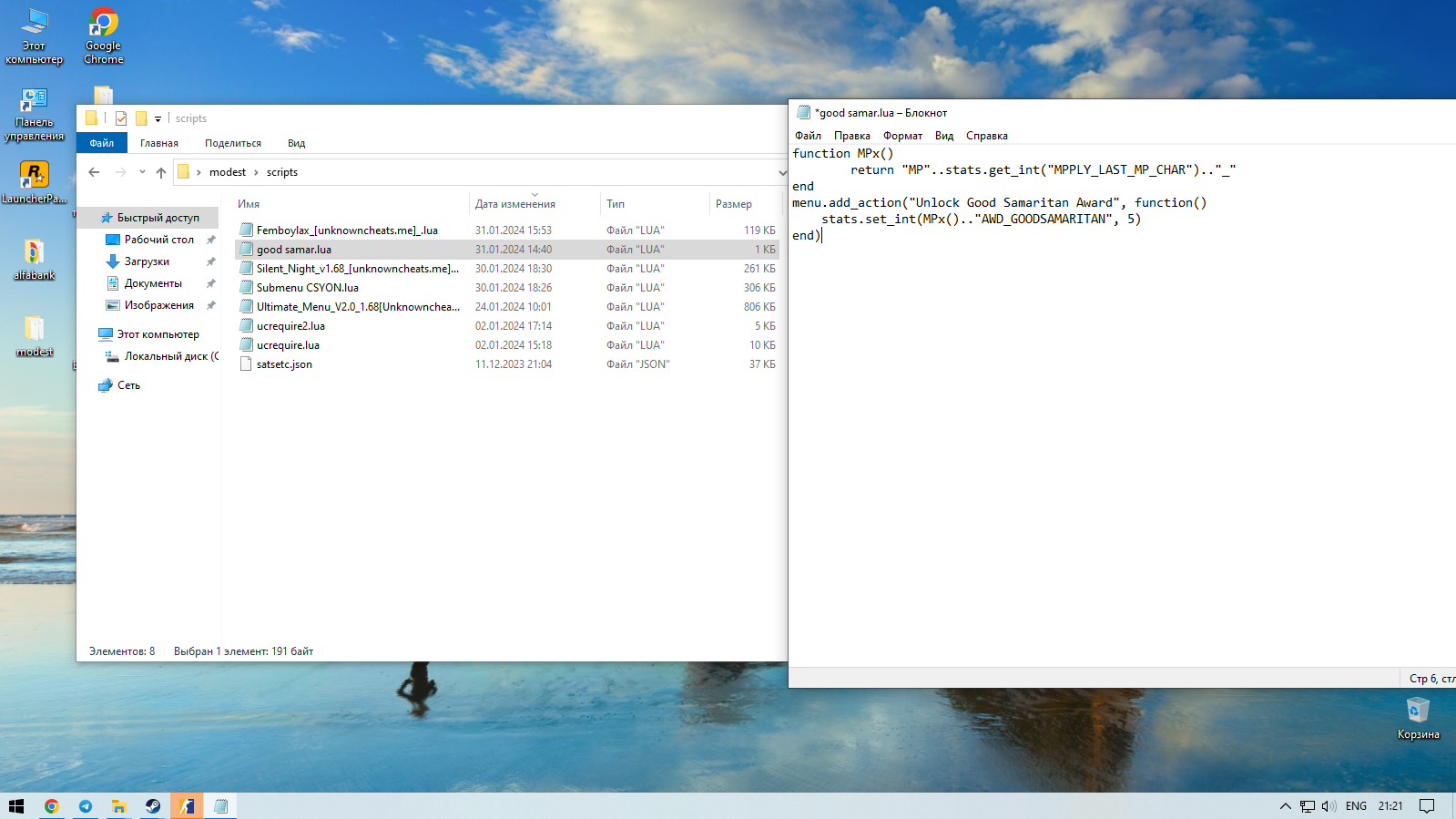Select Загрузки in navigation pane
Image resolution: width=1456 pixels, height=819 pixels.
click(x=147, y=261)
